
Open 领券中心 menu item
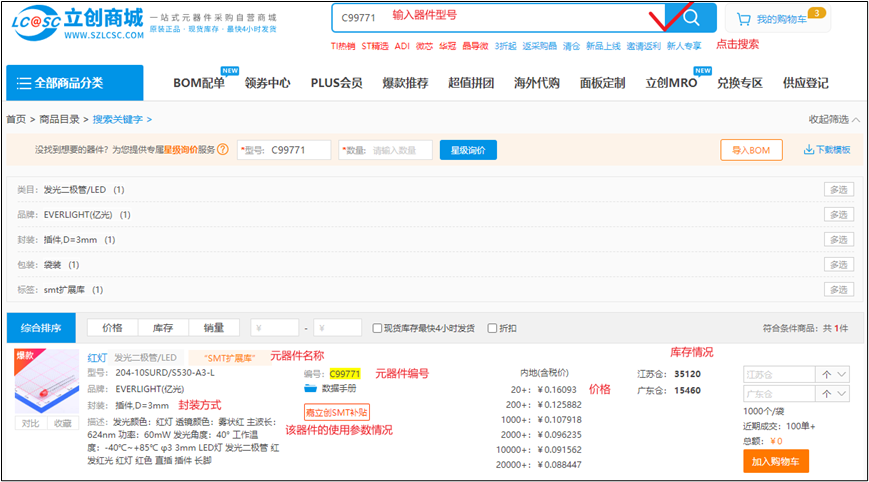click(267, 83)
